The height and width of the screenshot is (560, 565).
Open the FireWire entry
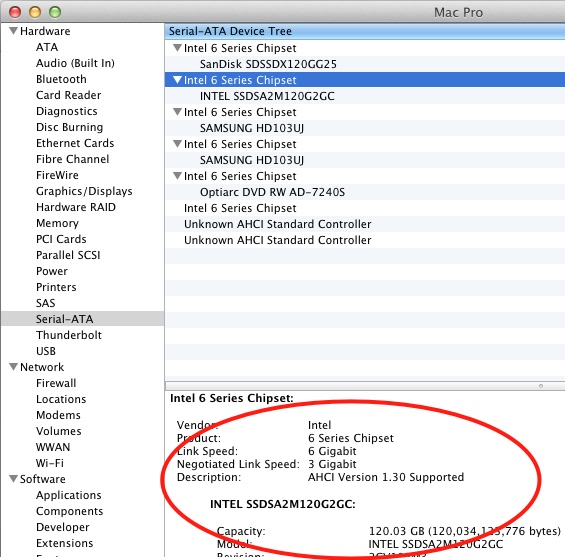(57, 175)
